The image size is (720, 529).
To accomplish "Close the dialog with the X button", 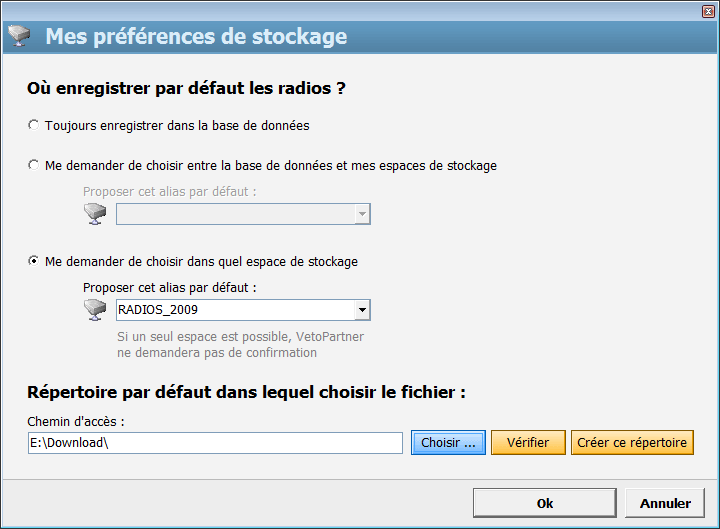I will click(x=708, y=10).
